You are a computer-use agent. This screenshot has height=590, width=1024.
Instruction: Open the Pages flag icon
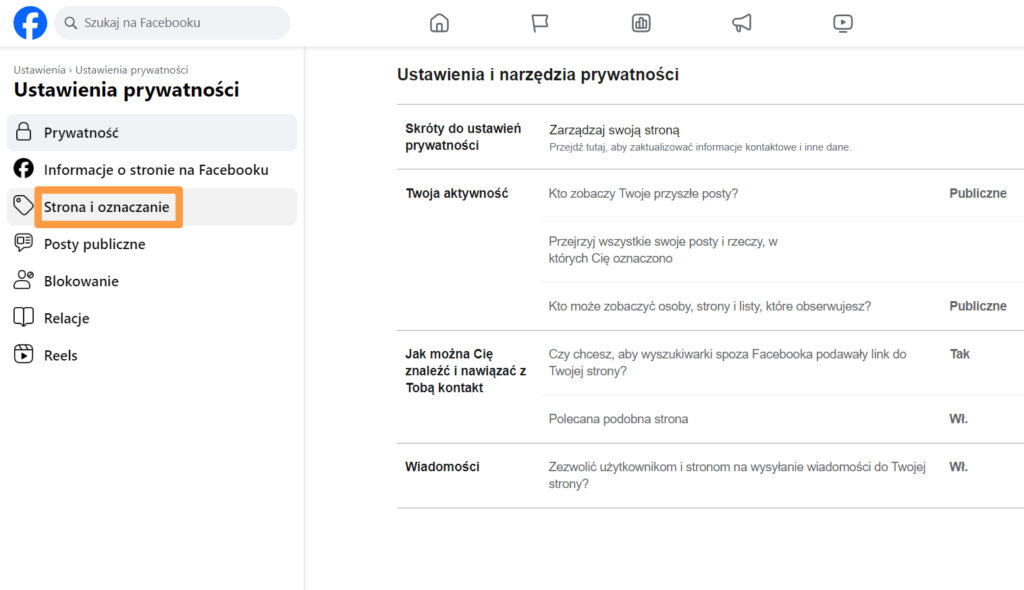pos(540,23)
